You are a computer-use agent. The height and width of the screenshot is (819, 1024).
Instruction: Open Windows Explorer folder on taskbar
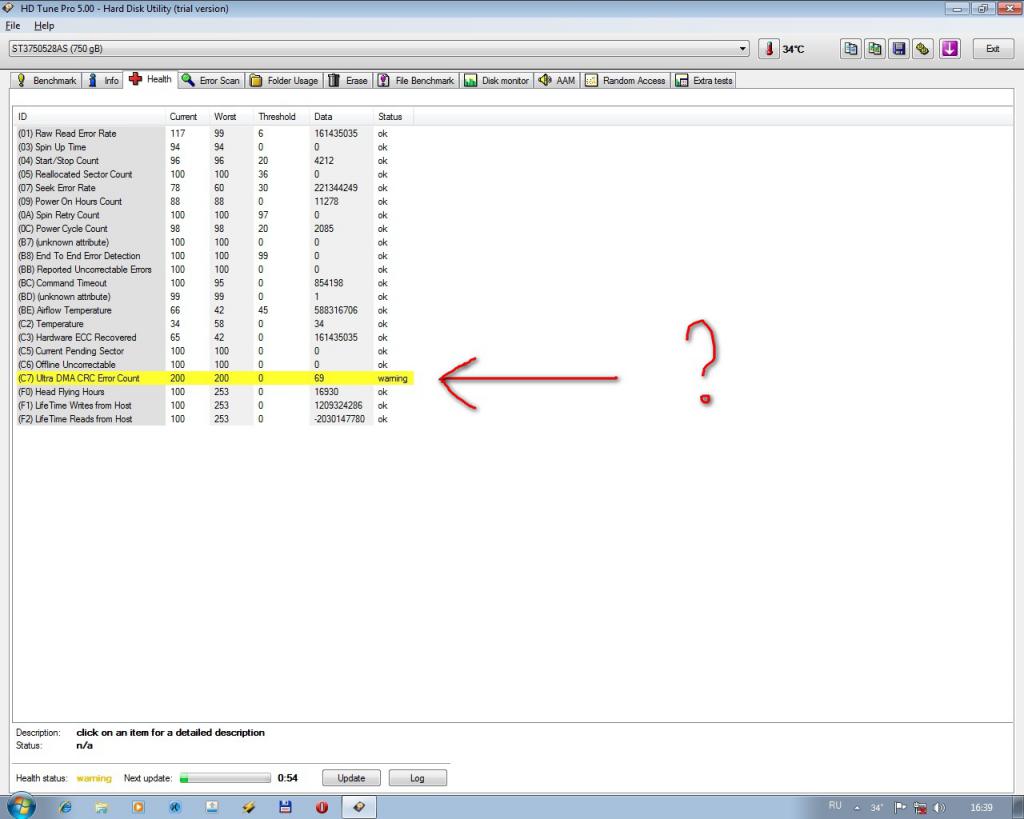[102, 807]
